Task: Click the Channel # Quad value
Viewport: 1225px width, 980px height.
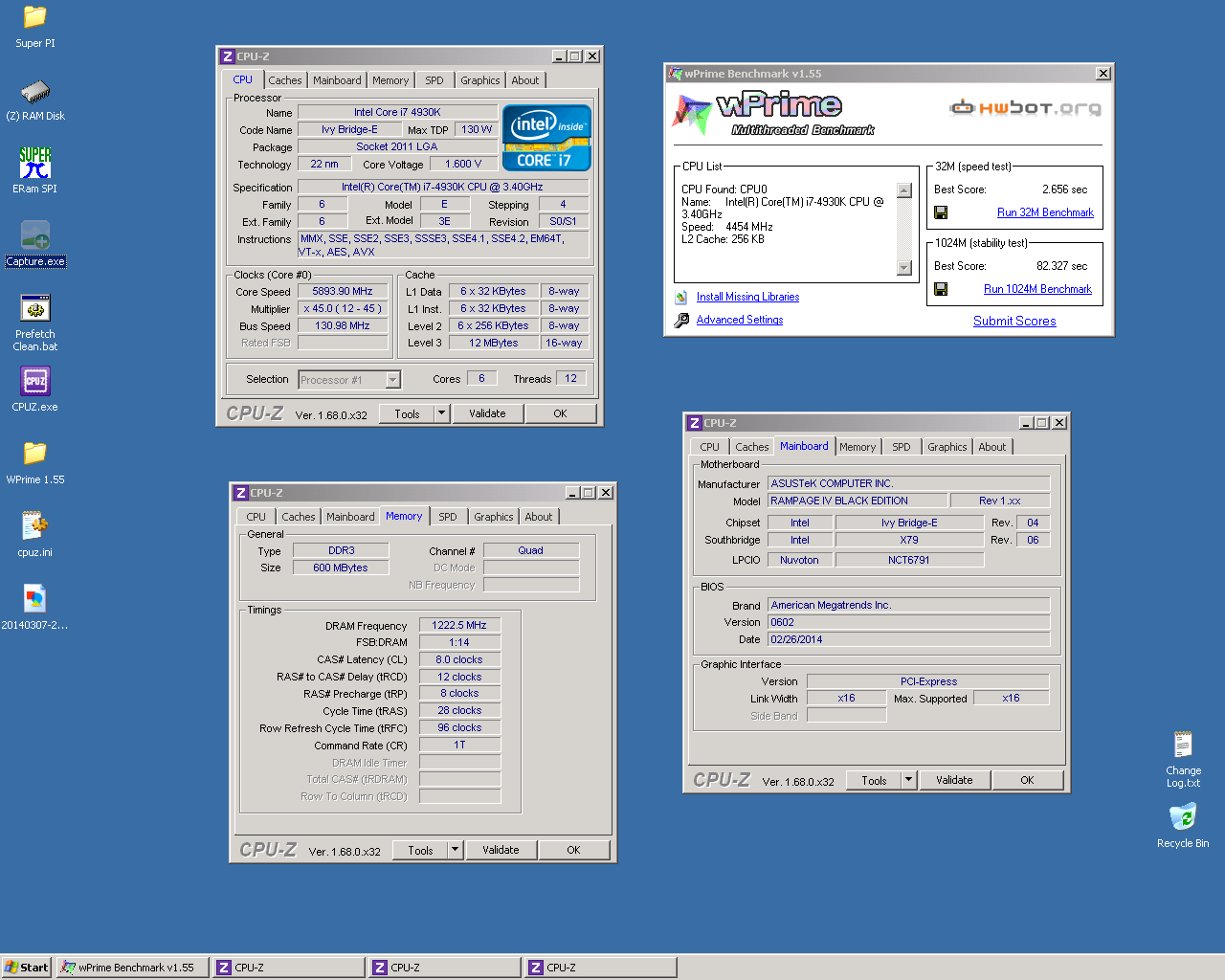Action: pos(531,551)
